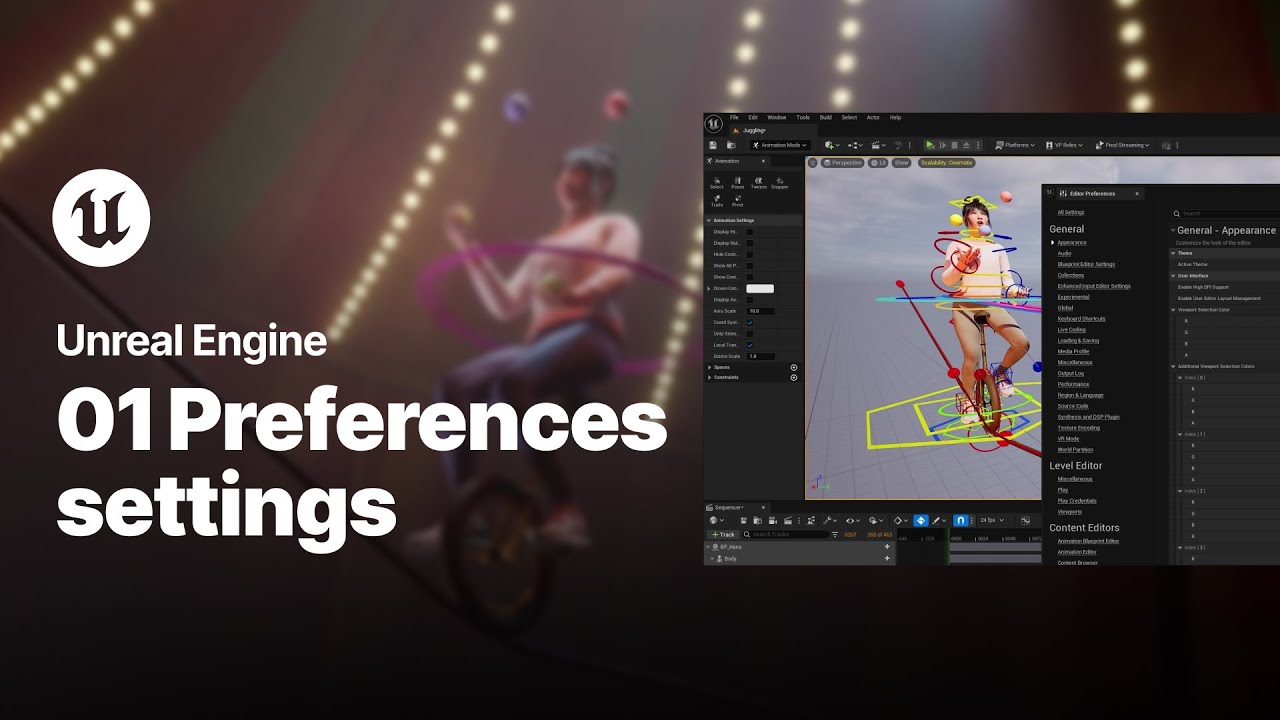
Task: Open Sequencer keyframe options icon
Action: click(898, 519)
